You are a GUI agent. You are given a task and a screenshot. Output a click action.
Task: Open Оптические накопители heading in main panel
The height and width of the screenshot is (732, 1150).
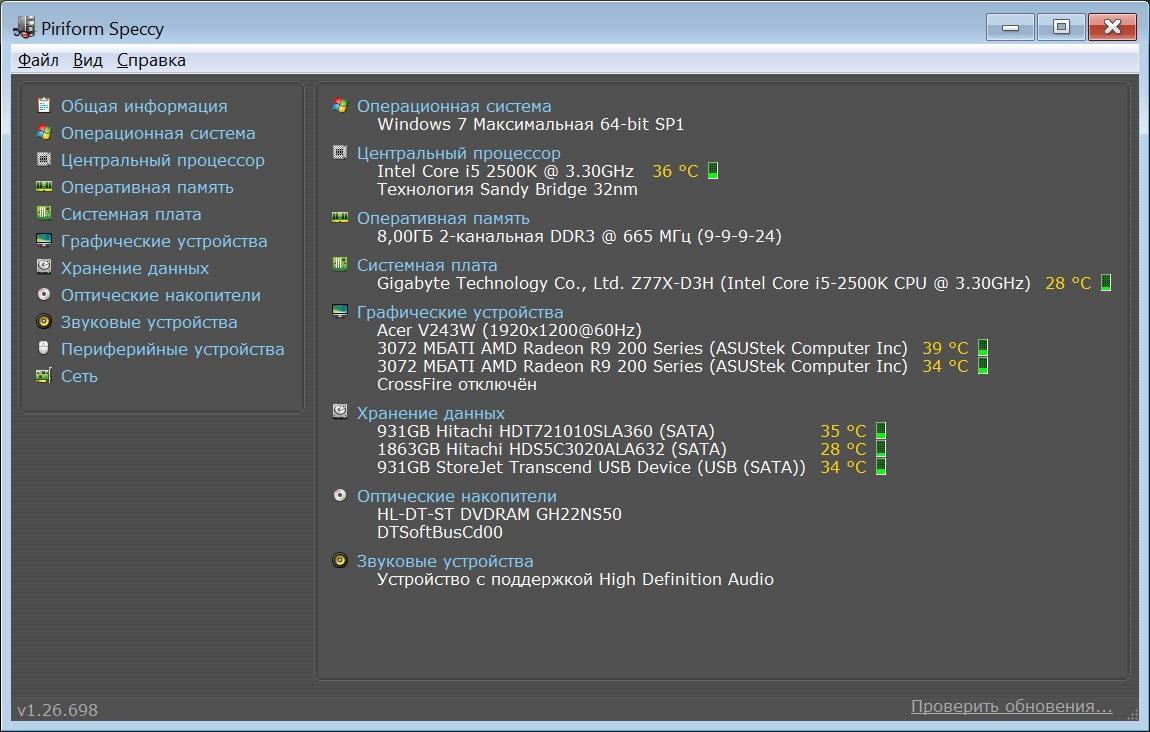coord(457,496)
